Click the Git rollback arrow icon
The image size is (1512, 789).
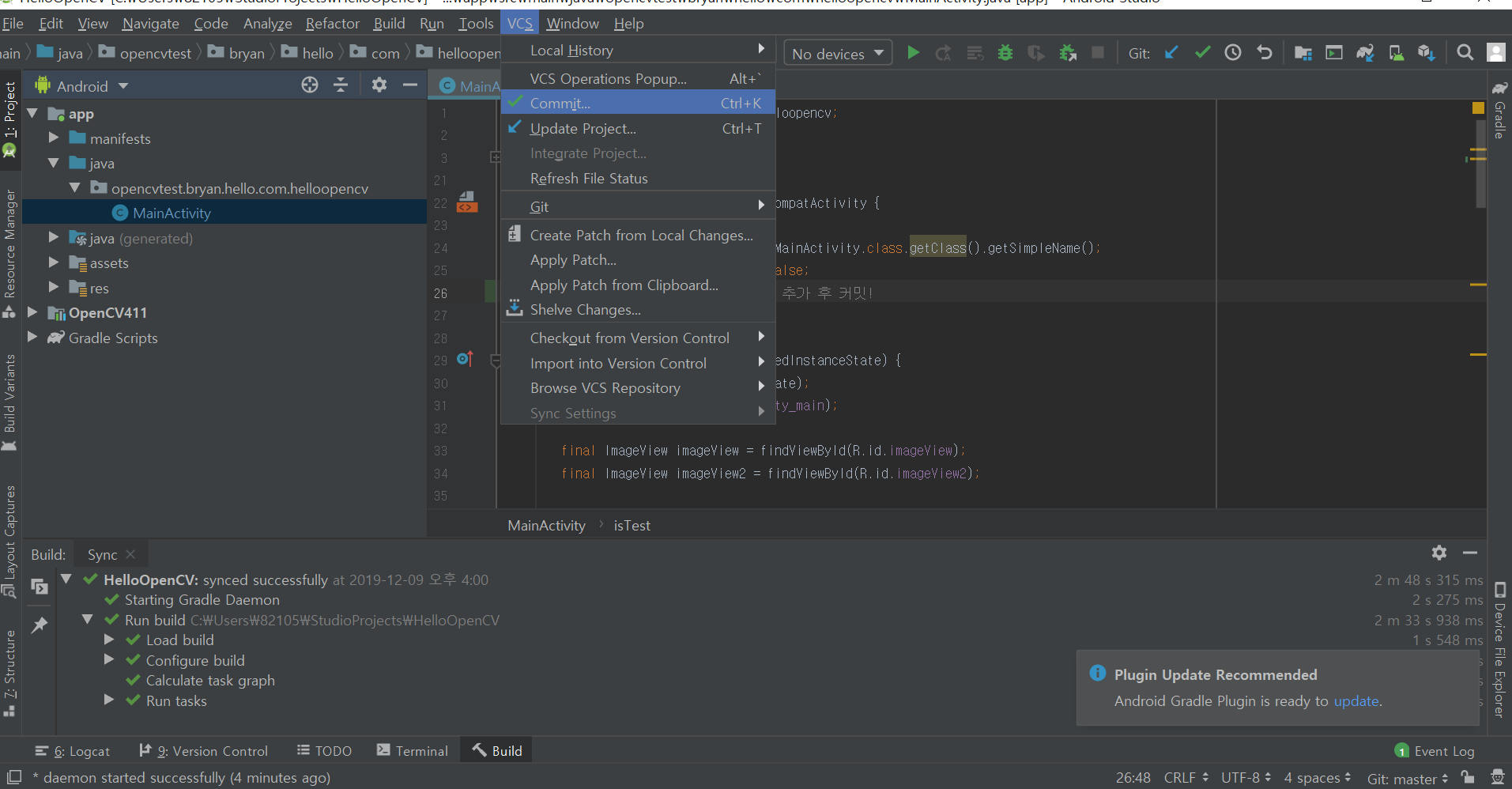pyautogui.click(x=1265, y=53)
